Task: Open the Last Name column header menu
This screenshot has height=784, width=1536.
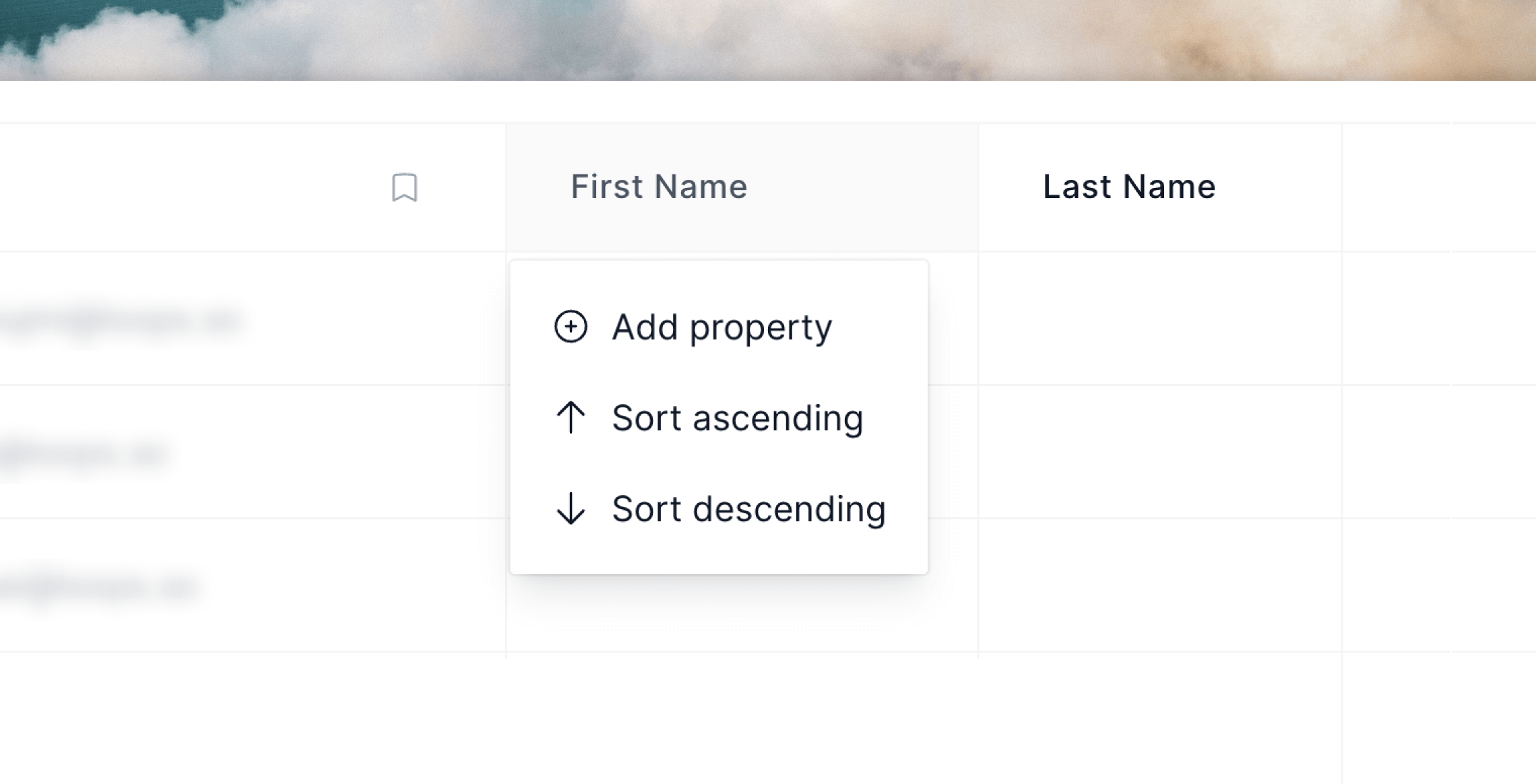Action: pos(1160,187)
